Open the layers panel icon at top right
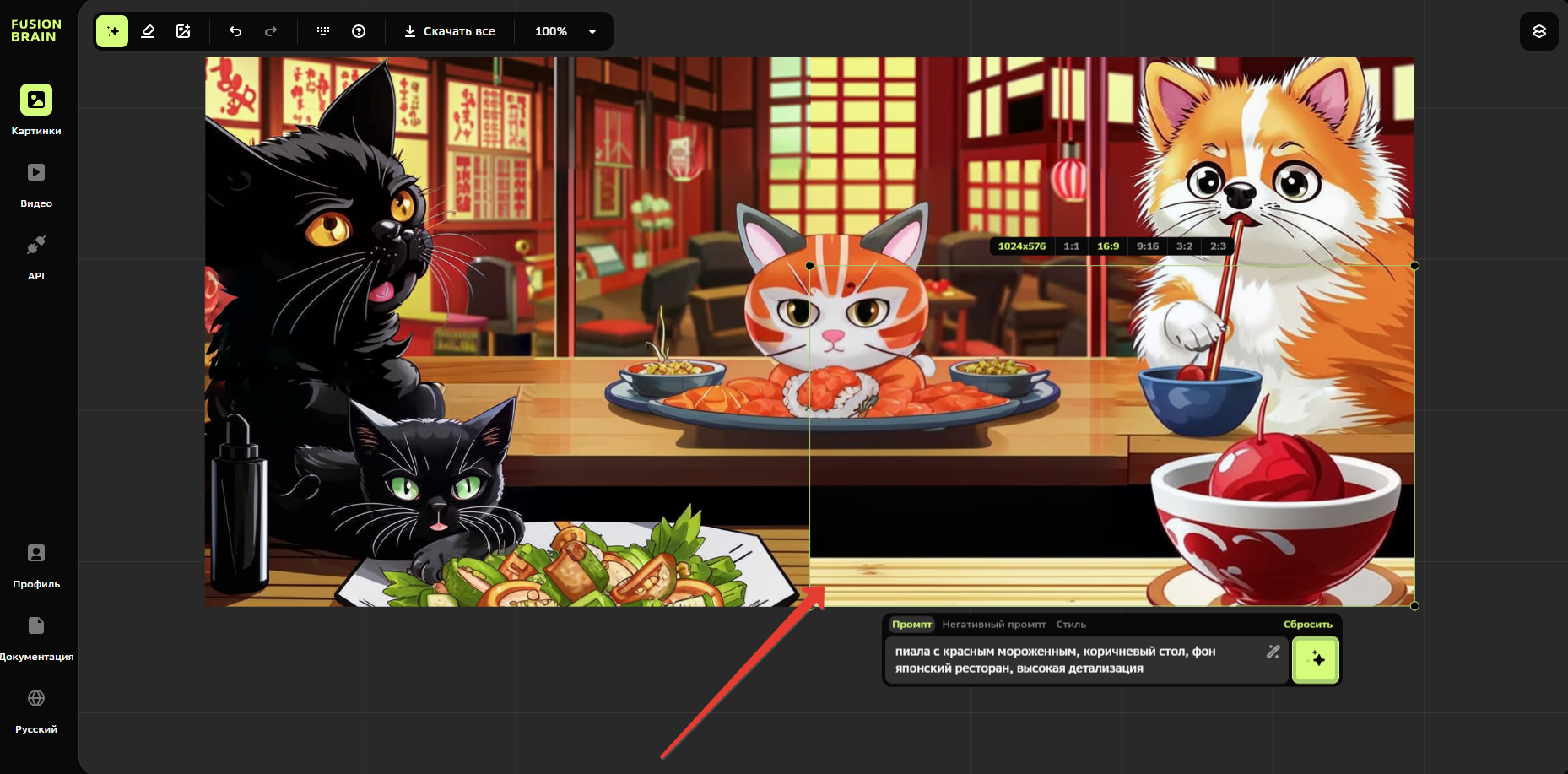This screenshot has width=1568, height=774. point(1538,31)
